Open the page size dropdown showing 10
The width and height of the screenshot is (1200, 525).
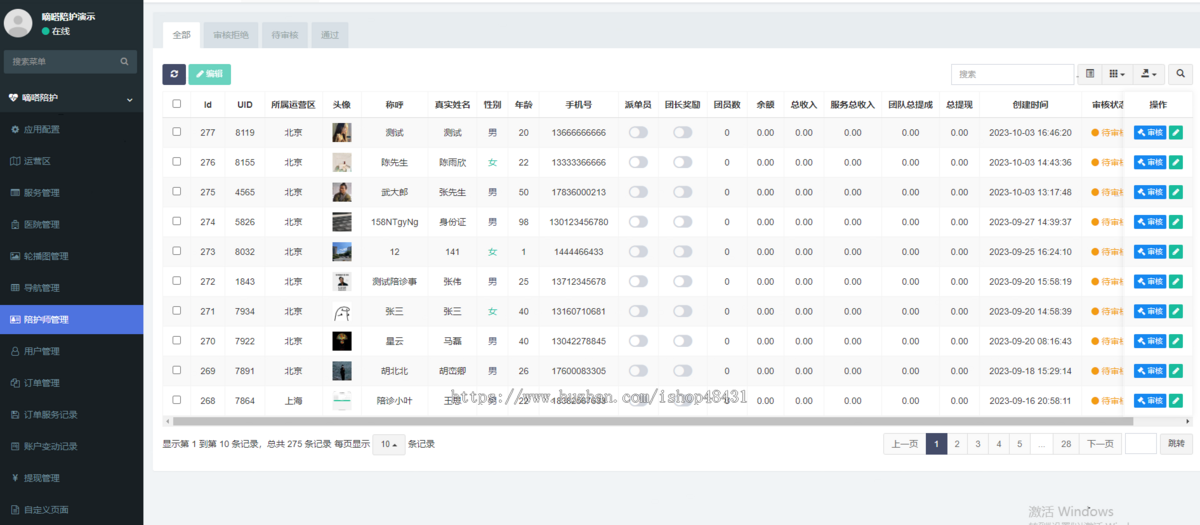[x=389, y=444]
